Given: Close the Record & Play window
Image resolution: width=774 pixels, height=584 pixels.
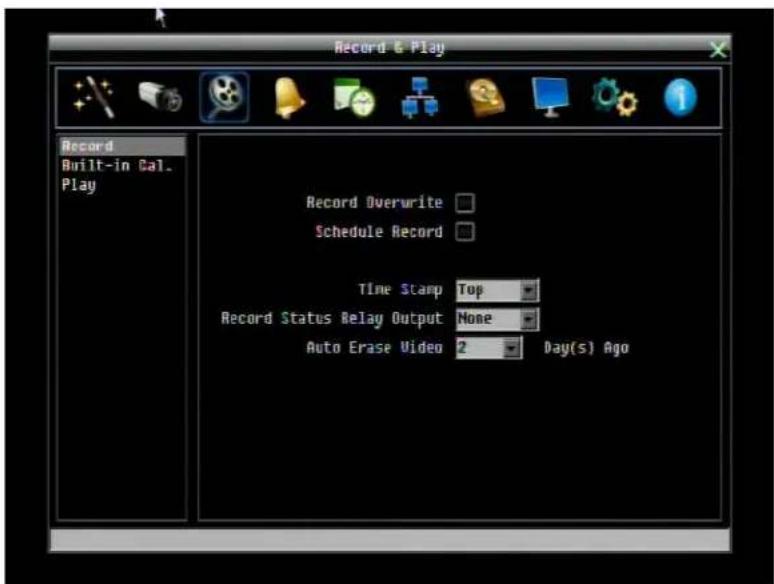Looking at the screenshot, I should tap(718, 49).
